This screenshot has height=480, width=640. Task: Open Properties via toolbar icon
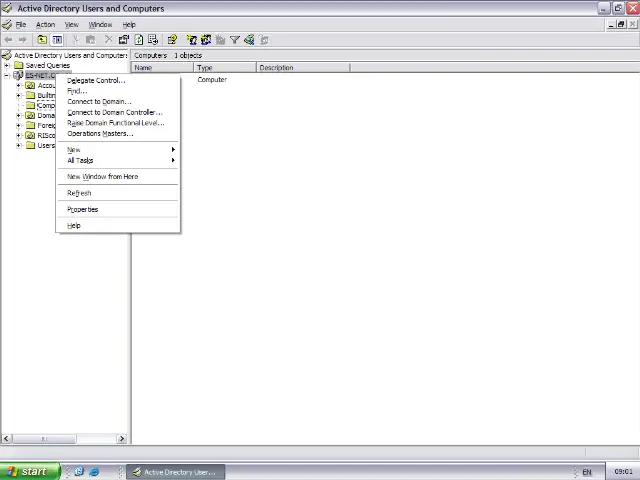pyautogui.click(x=124, y=40)
